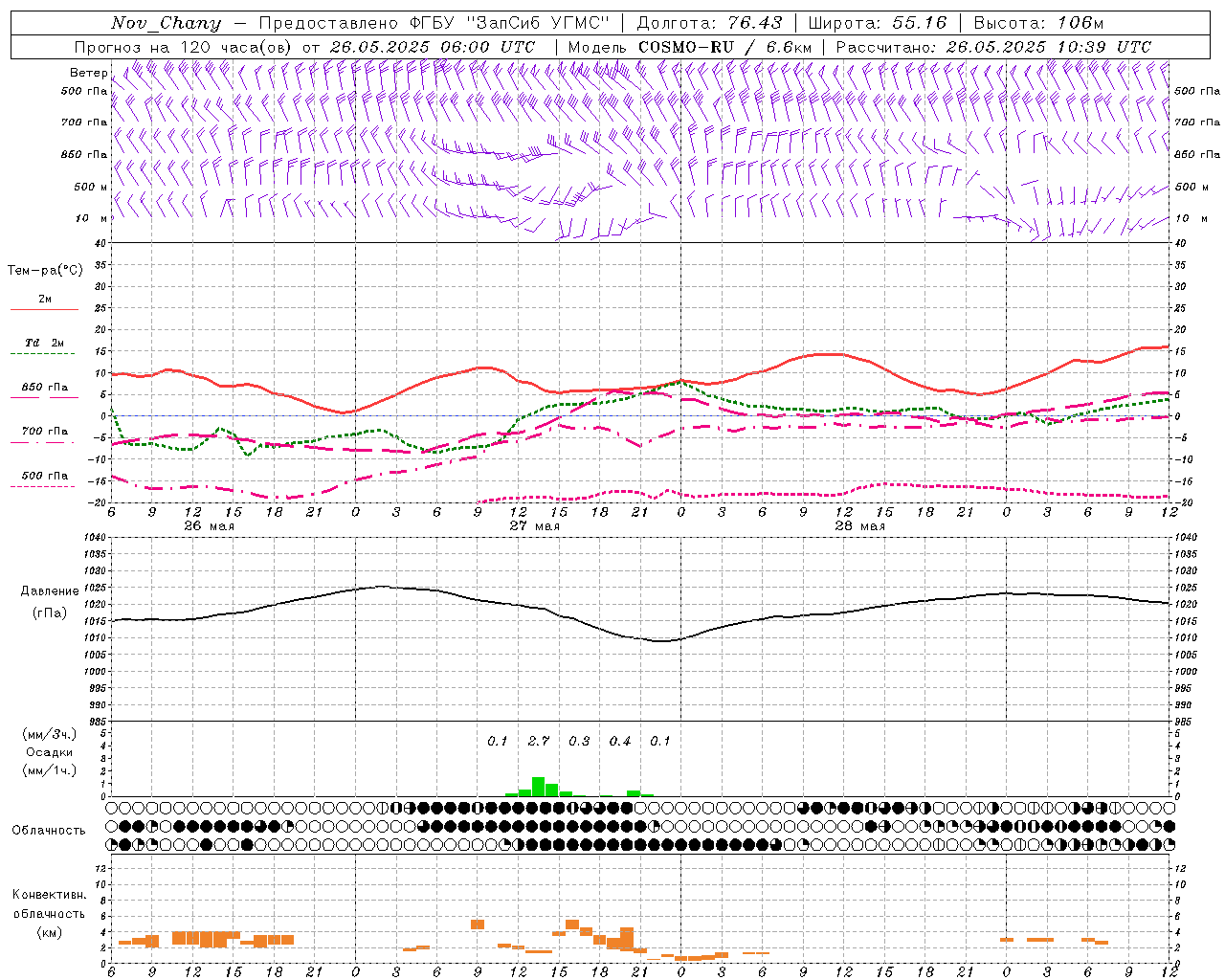Click the '26.05.2025 06:00 UTC' start time
The height and width of the screenshot is (980, 1225).
point(432,47)
